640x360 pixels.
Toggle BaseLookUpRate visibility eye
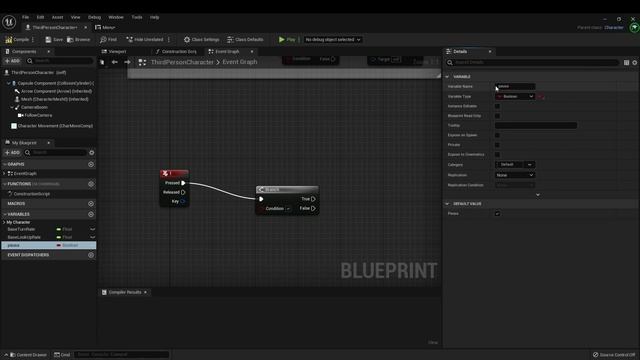click(x=92, y=237)
